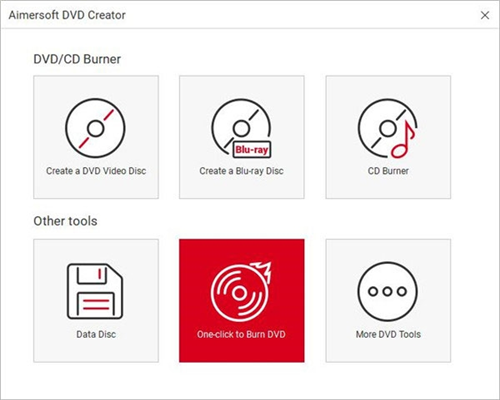Choose the "Create a Blu-ray Disc" label
Screen dimensions: 500x400
[241, 171]
